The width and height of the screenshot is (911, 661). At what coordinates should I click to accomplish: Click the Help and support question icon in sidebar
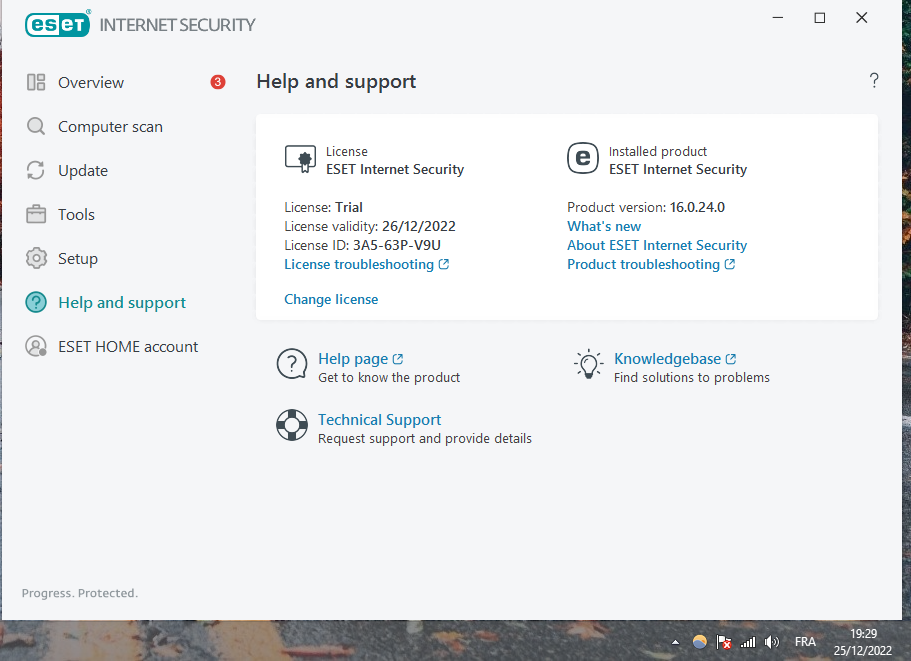[x=36, y=302]
